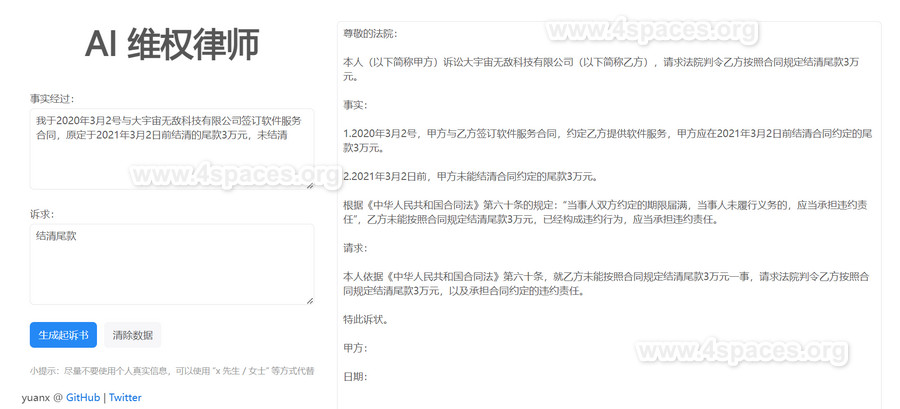This screenshot has height=409, width=900.
Task: Select the 事实 heading in the output
Action: 355,105
